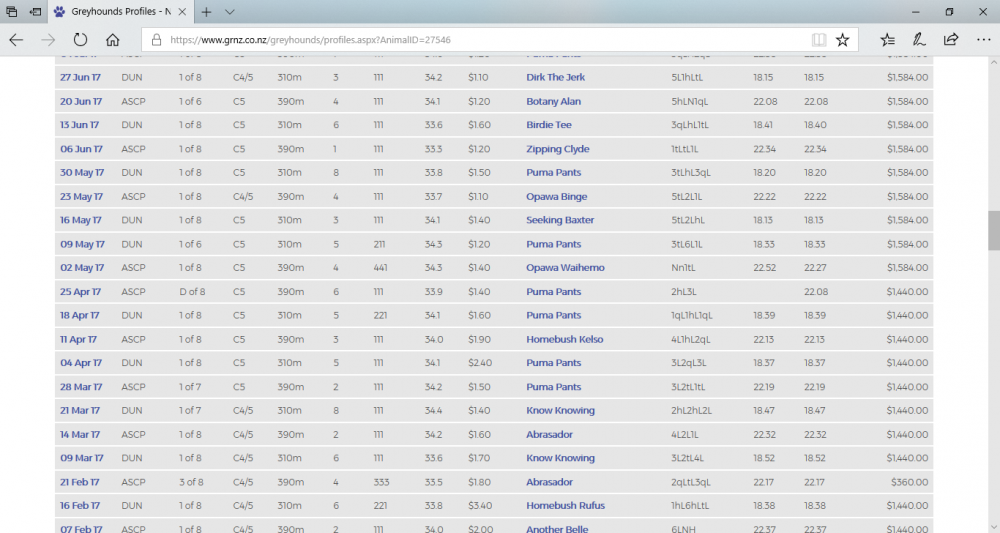
Task: Open the Opawa Waihemo greyhound link
Action: [565, 268]
